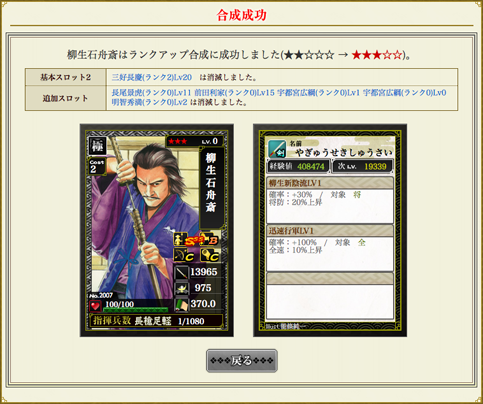Screen dimensions: 483x404
Task: Open the 前田利家(ランク0)Lv15 link
Action: [234, 93]
